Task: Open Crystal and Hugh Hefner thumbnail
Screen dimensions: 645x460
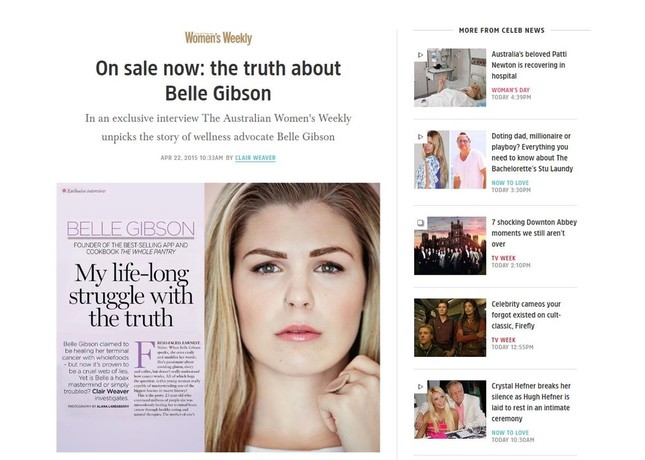Action: pyautogui.click(x=450, y=409)
